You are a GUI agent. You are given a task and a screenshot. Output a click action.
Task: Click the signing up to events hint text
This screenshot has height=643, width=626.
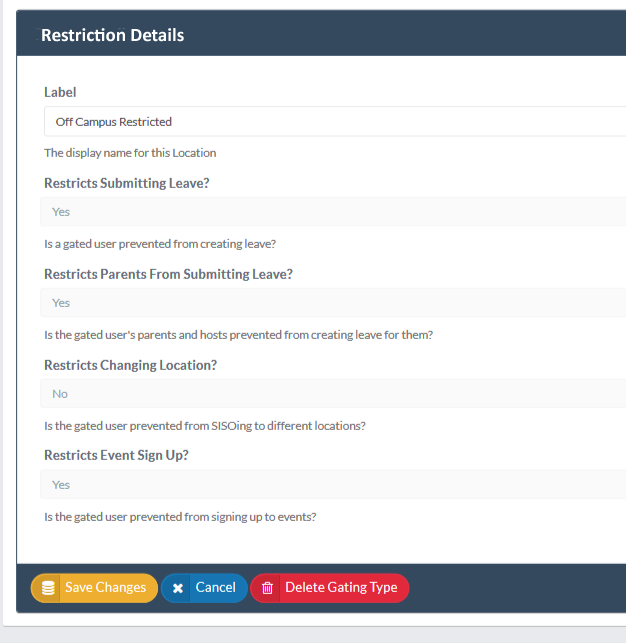[x=180, y=517]
